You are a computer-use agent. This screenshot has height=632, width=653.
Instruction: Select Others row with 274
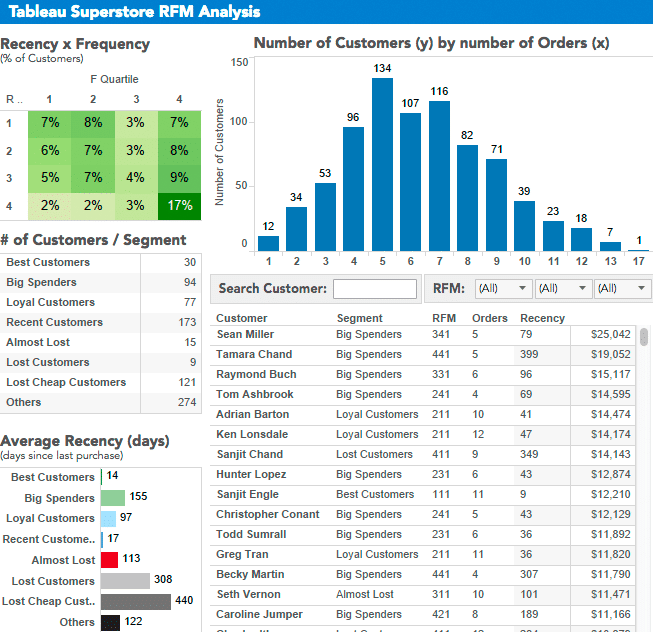[101, 402]
